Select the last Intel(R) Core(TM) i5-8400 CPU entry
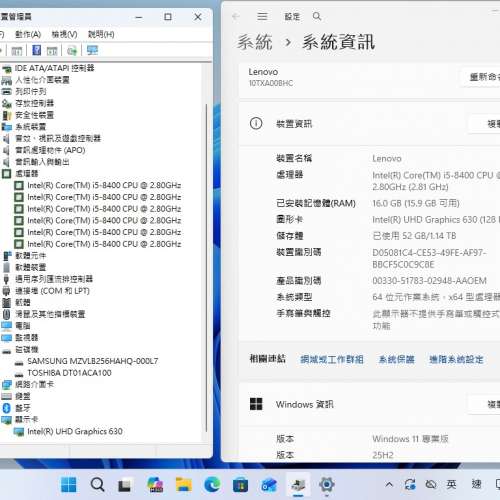The height and width of the screenshot is (500, 500). pos(104,244)
